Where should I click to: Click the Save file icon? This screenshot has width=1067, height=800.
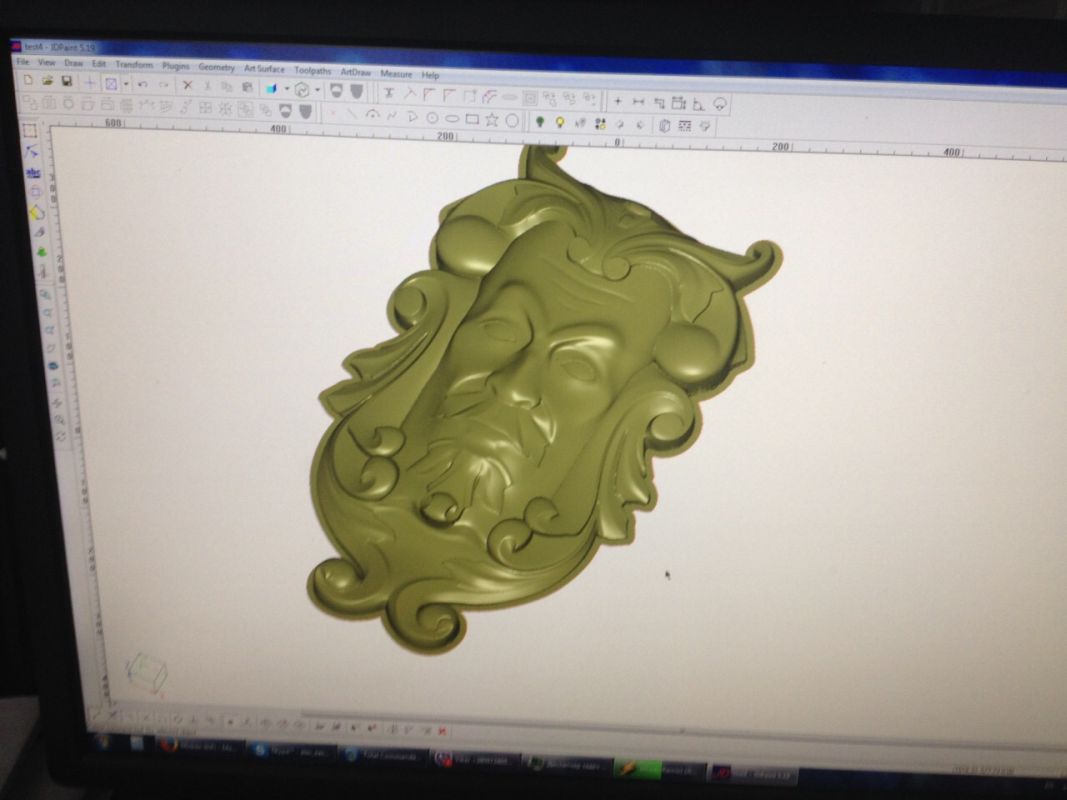[67, 81]
